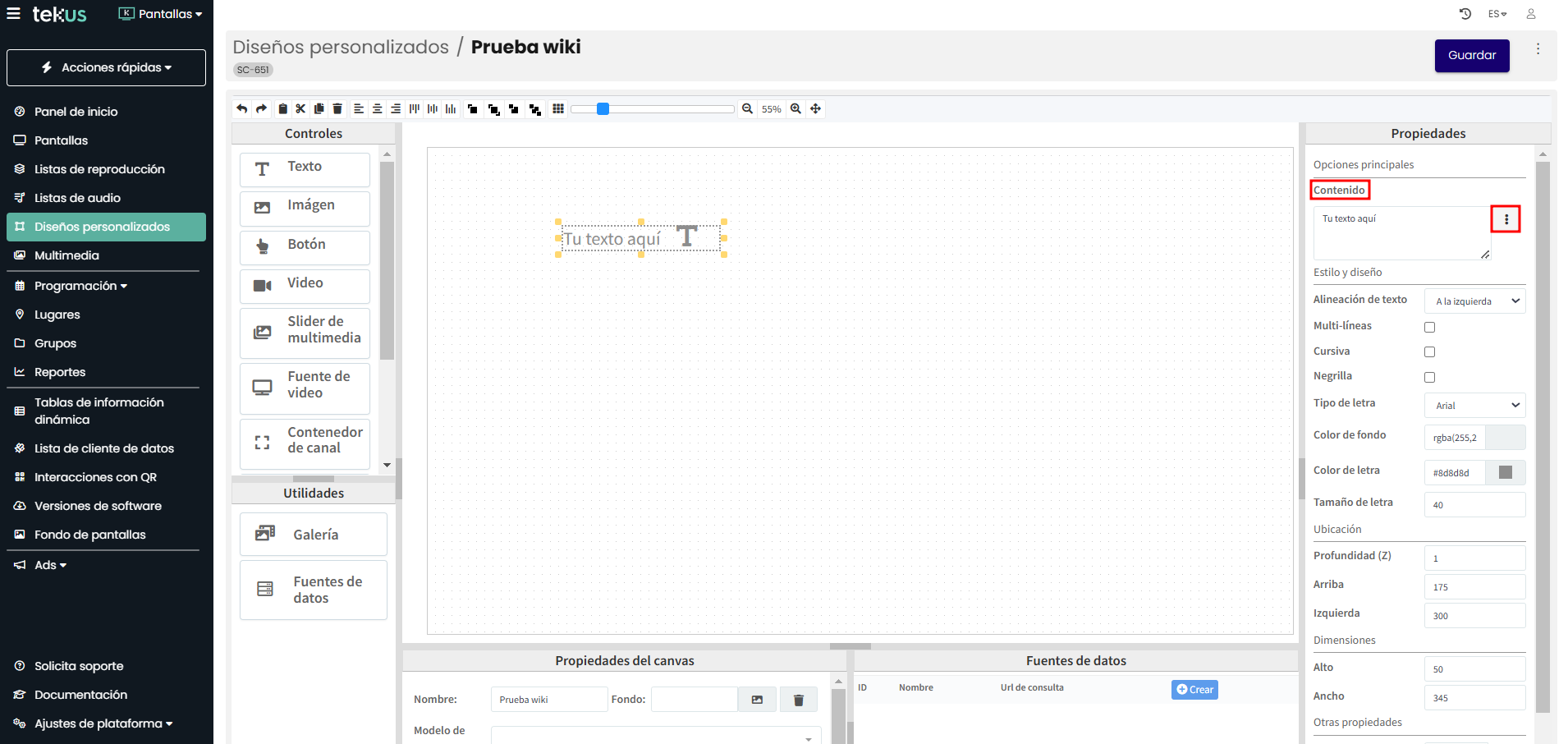Toggle the grid display icon
This screenshot has width=1568, height=744.
pyautogui.click(x=558, y=108)
